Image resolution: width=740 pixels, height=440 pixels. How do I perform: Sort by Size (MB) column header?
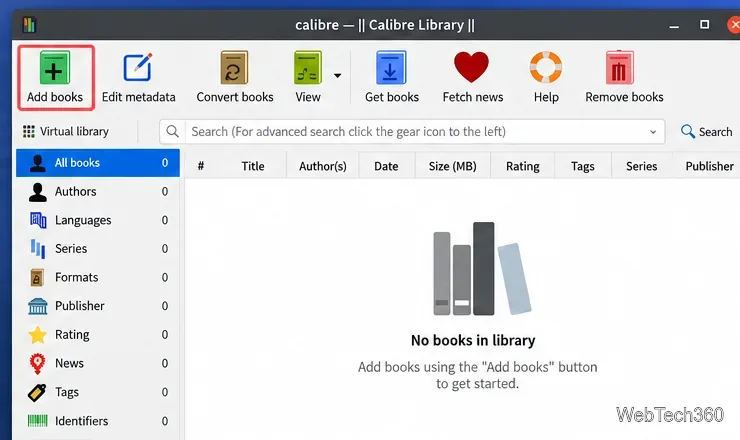[453, 166]
